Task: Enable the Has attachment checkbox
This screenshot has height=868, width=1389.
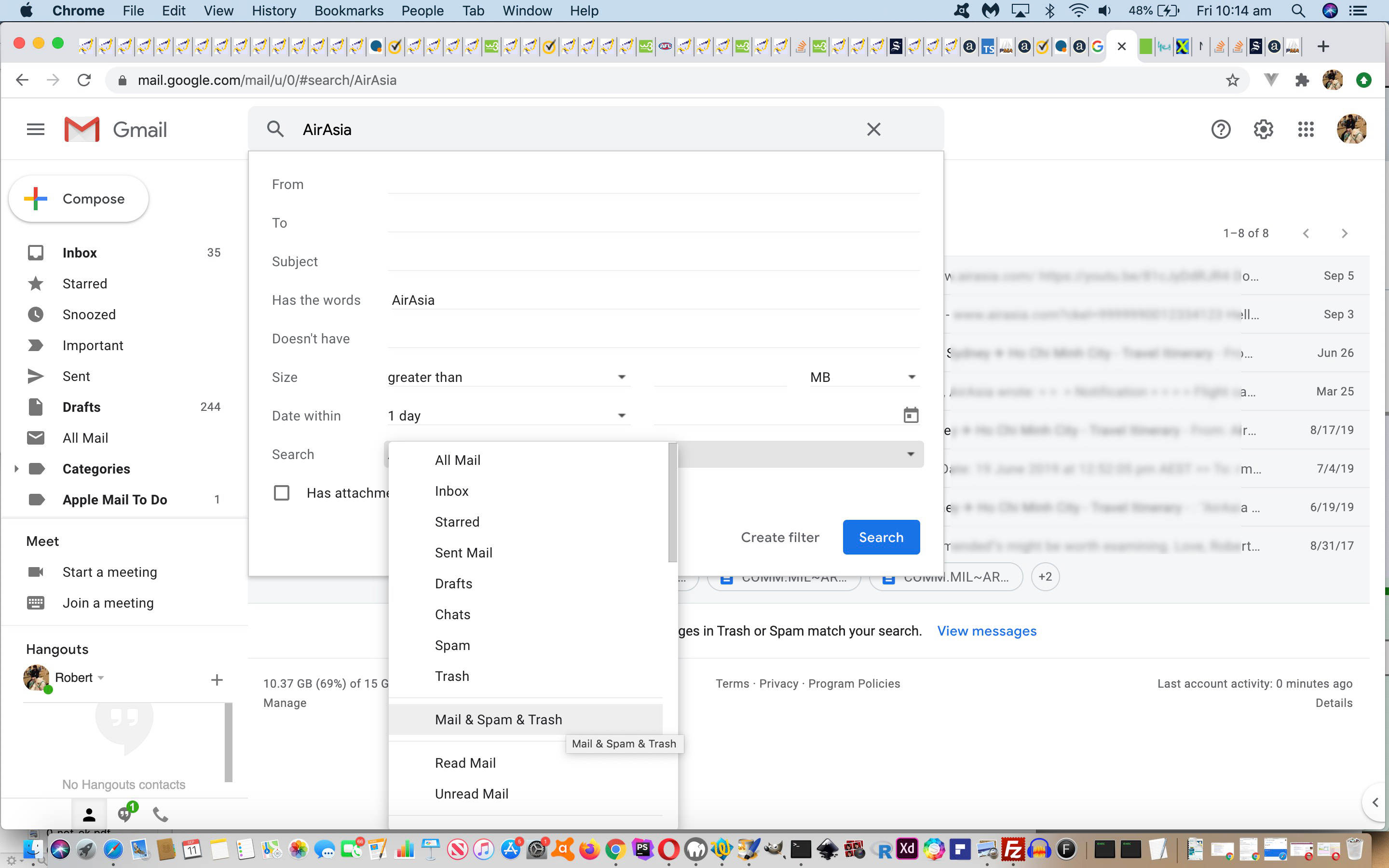Action: [x=282, y=492]
